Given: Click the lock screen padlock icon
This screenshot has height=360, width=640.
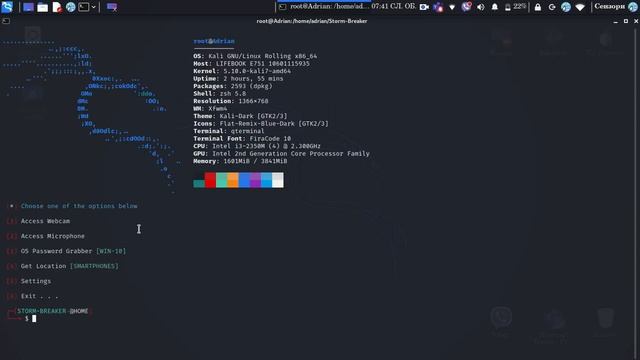Looking at the screenshot, I should click(538, 7).
